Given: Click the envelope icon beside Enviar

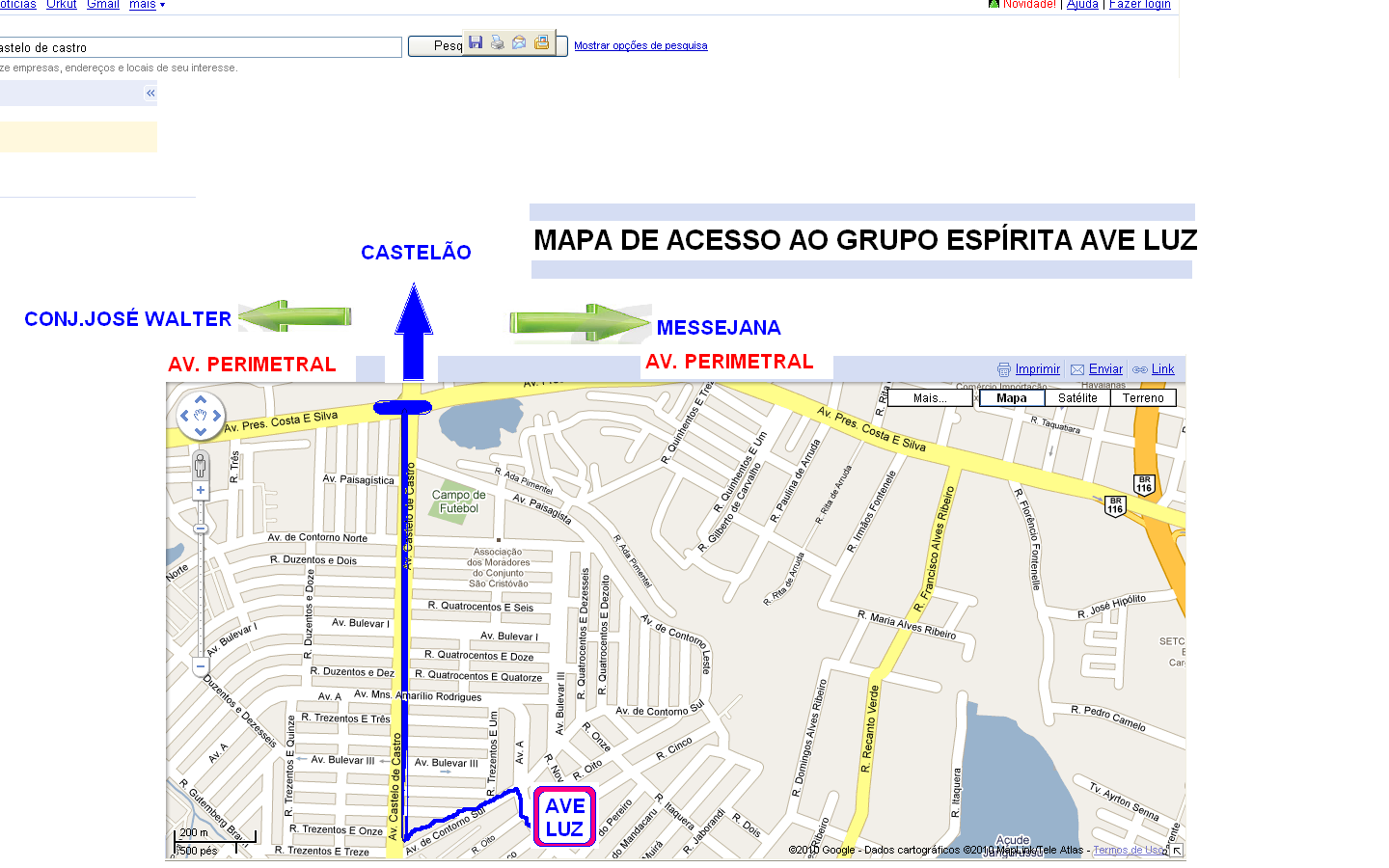Looking at the screenshot, I should pyautogui.click(x=1077, y=369).
